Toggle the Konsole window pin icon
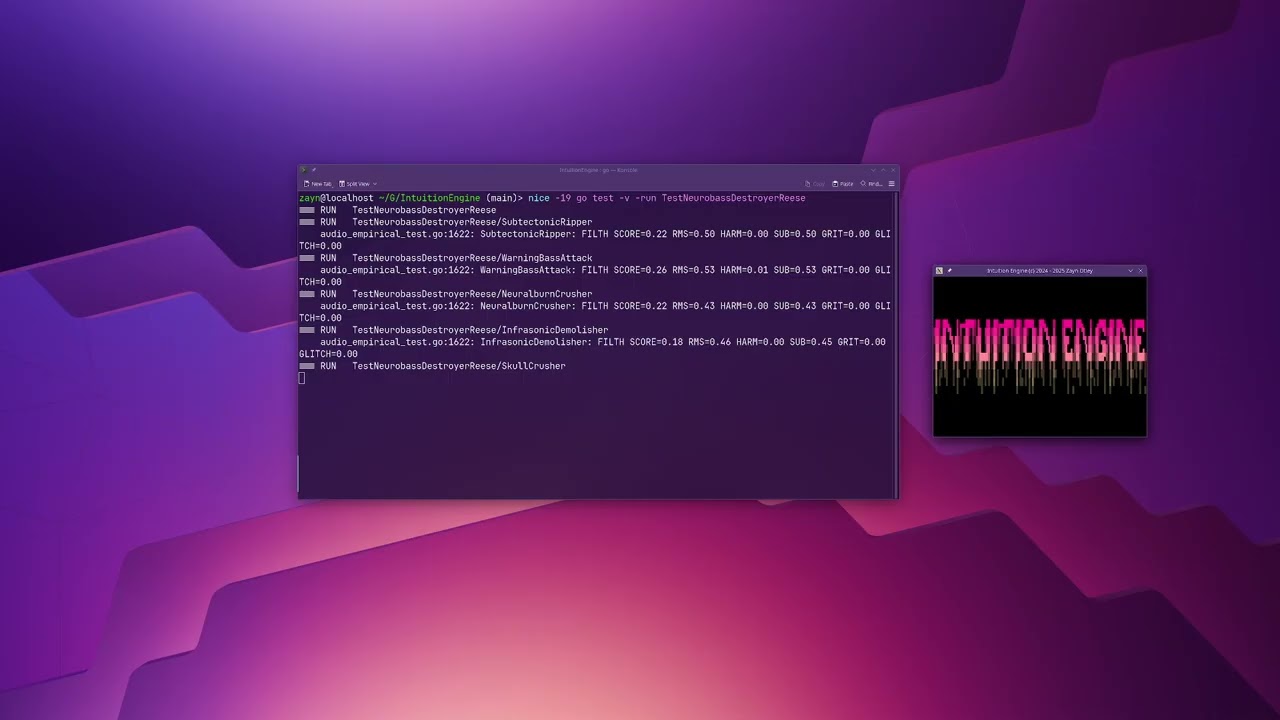Viewport: 1280px width, 720px height. pos(314,170)
